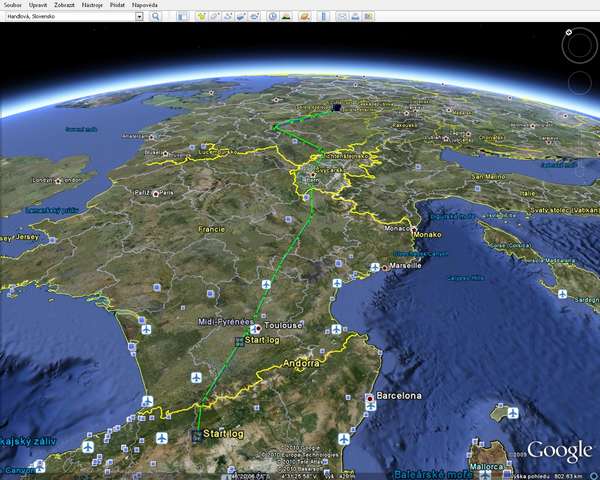Toggle historical imagery clock icon
This screenshot has width=600, height=480.
[272, 16]
